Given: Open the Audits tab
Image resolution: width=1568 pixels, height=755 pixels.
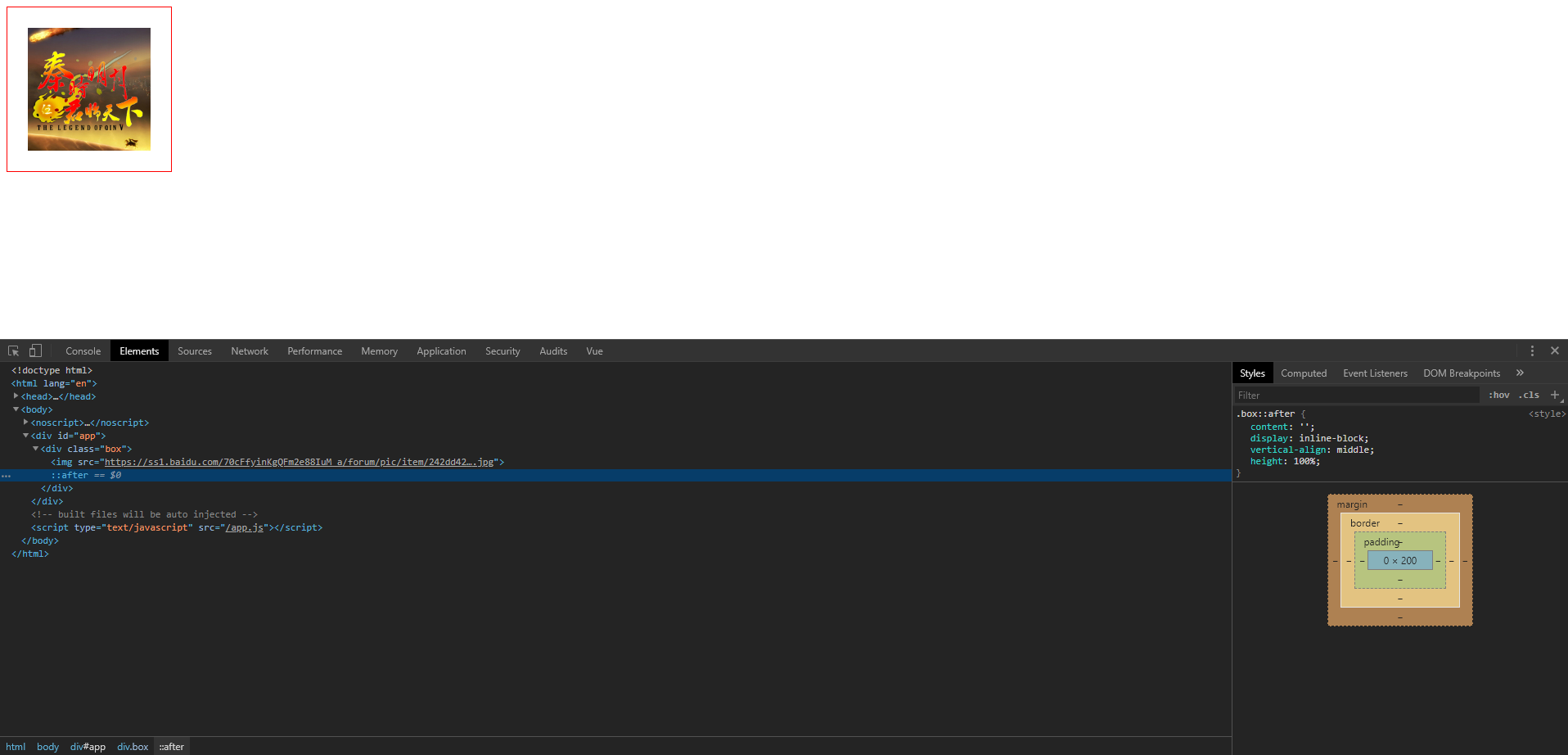Looking at the screenshot, I should tap(553, 350).
